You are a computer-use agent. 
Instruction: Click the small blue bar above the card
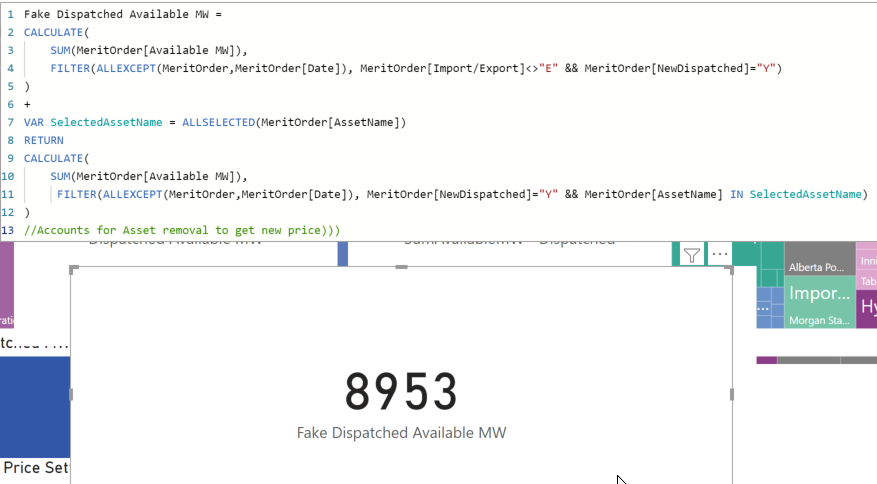[x=343, y=253]
